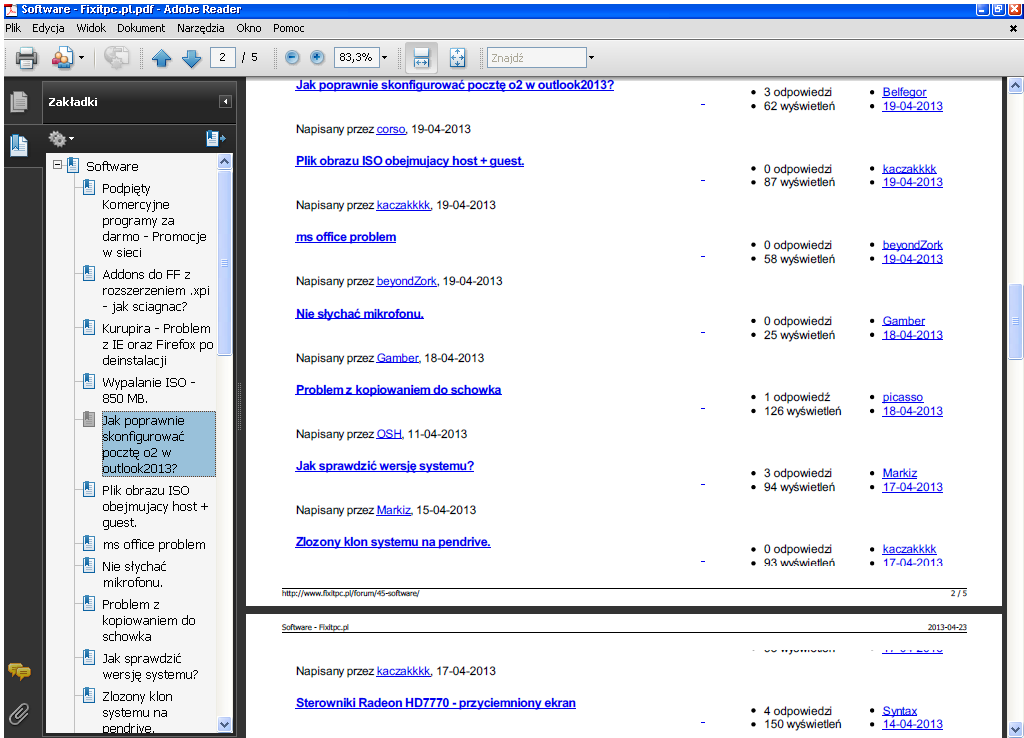Open link 'Problem z kopiowaniem do schowka'
The height and width of the screenshot is (738, 1024).
point(398,390)
